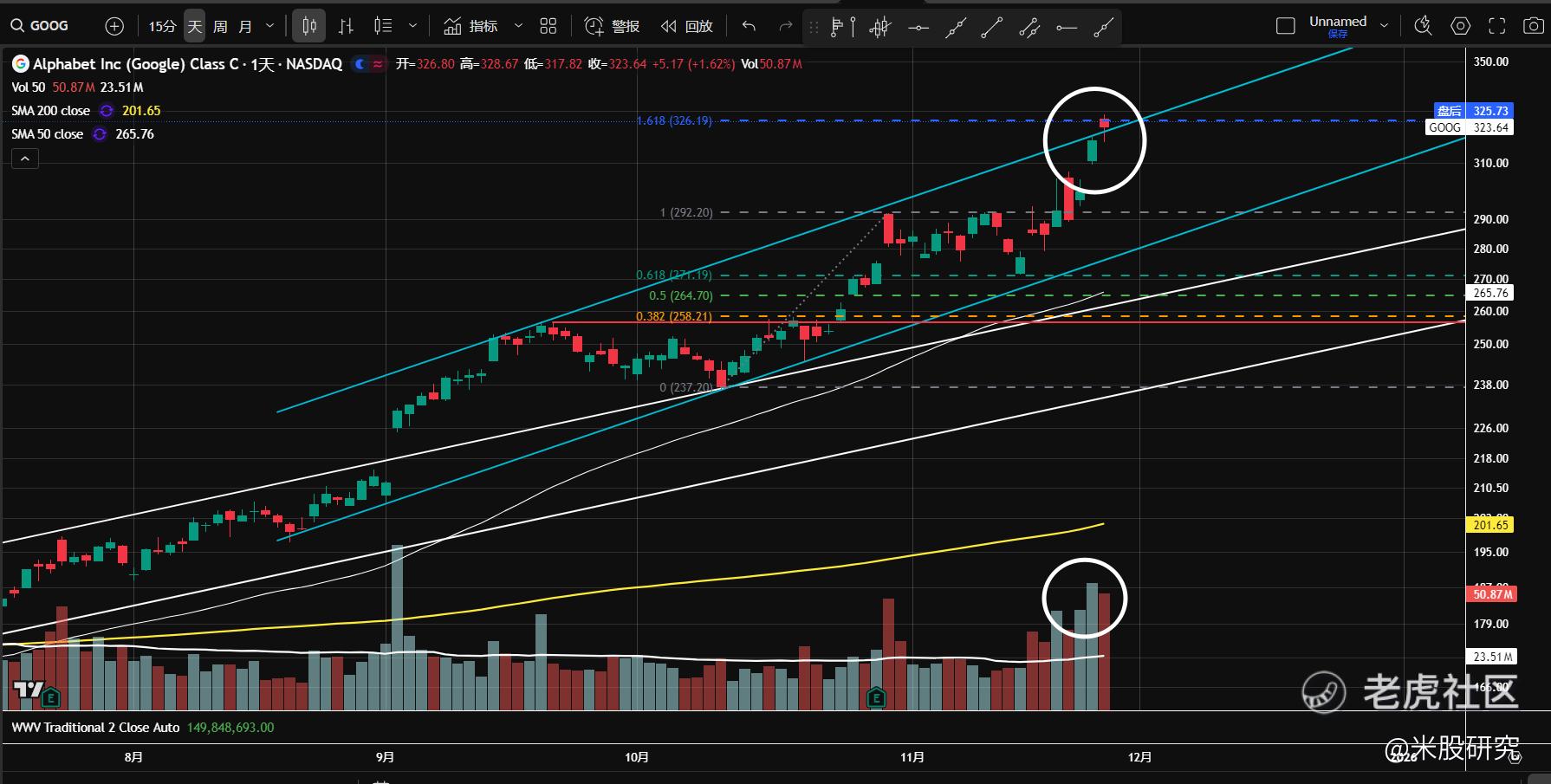Click the 1 (292.20) Fibonacci level label

click(x=686, y=212)
